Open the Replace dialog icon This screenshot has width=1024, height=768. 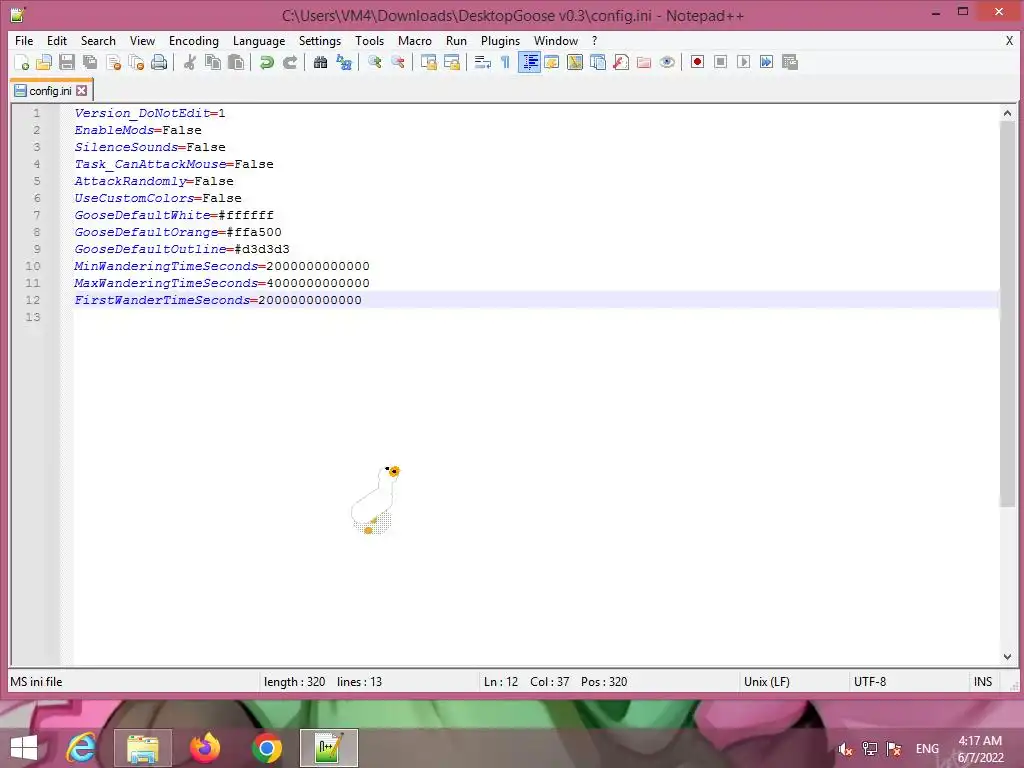[x=344, y=62]
